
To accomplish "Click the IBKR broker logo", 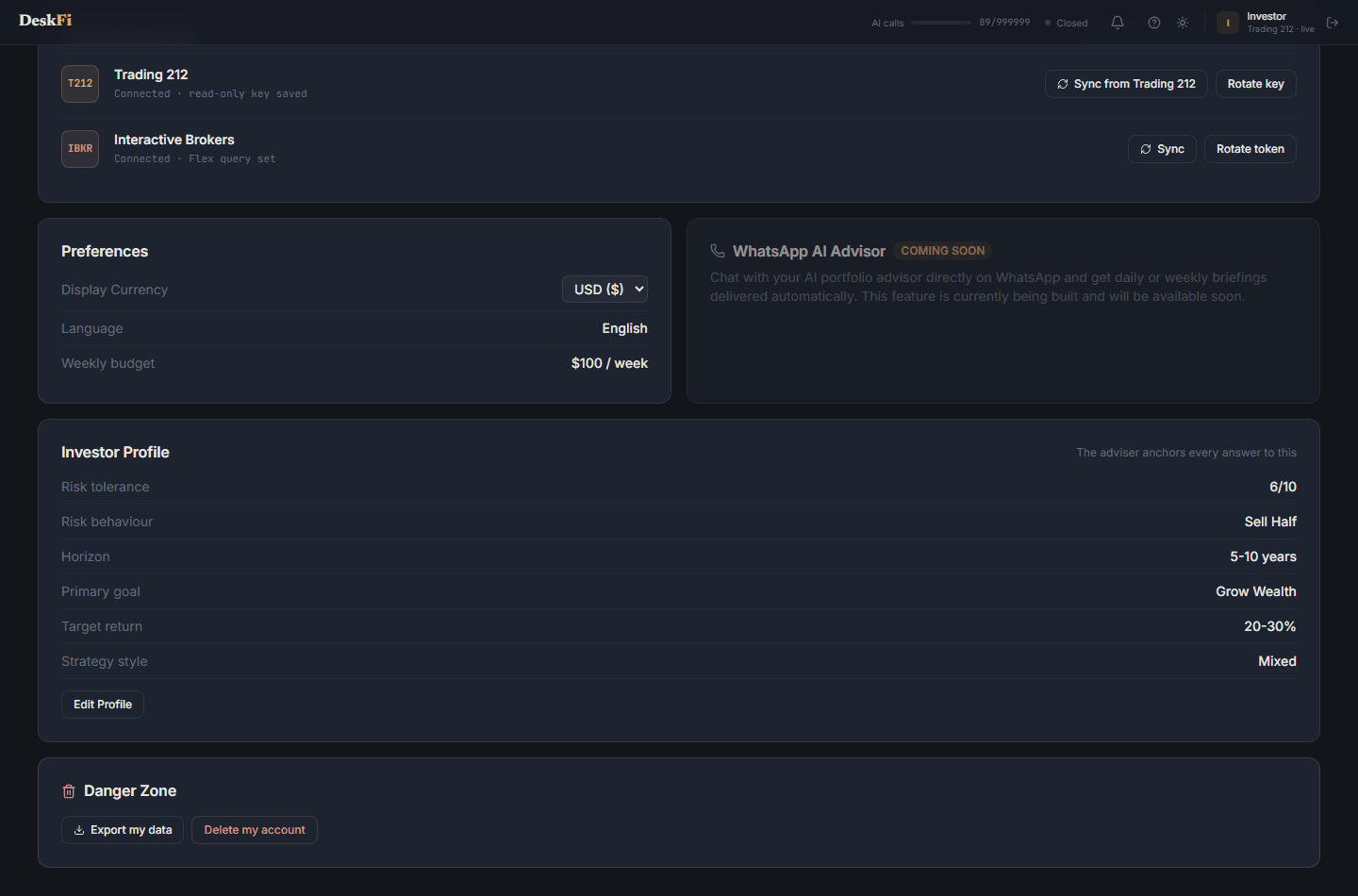I will click(80, 149).
